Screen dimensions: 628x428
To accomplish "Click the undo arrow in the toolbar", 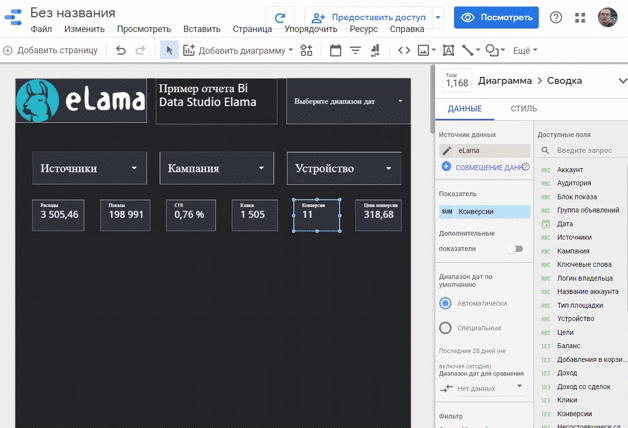I will coord(121,50).
